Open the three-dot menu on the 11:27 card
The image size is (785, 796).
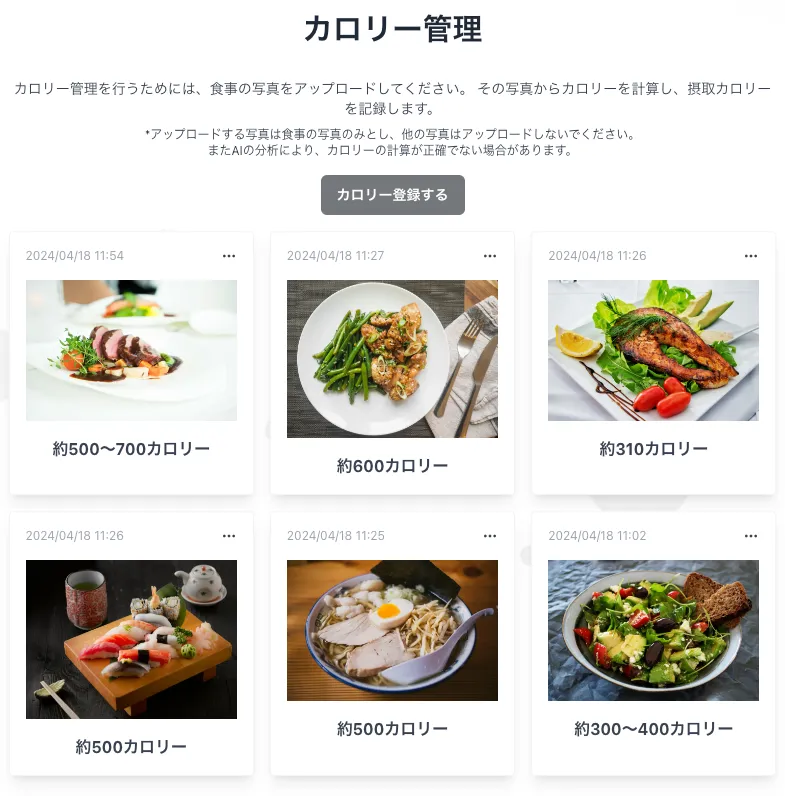pyautogui.click(x=490, y=256)
